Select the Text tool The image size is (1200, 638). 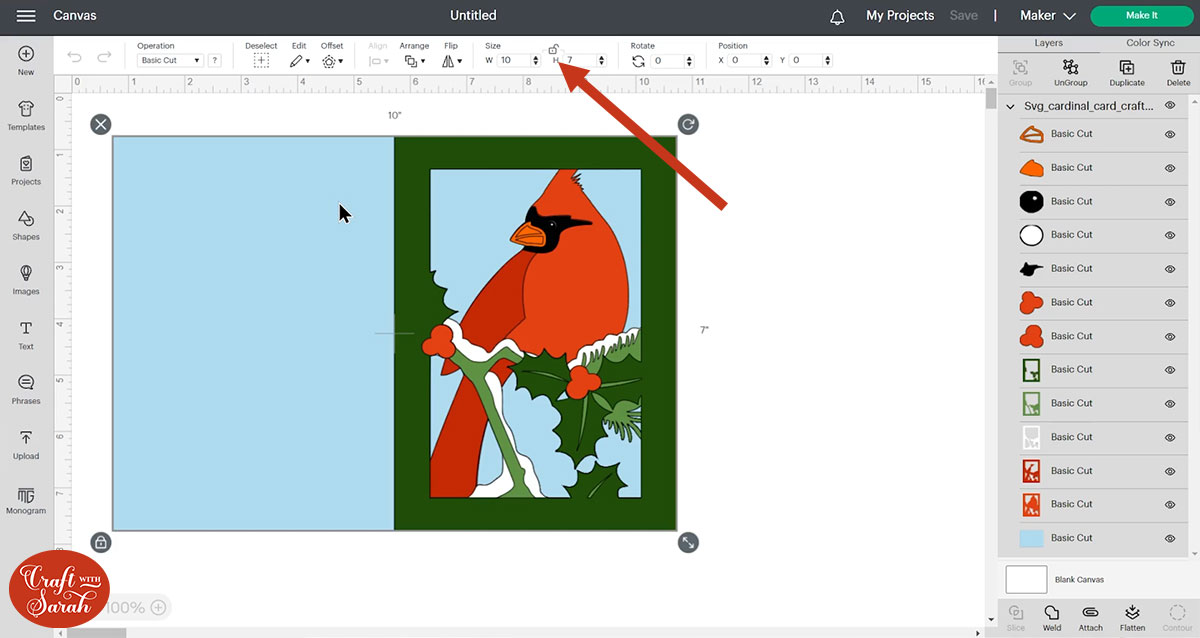(26, 334)
